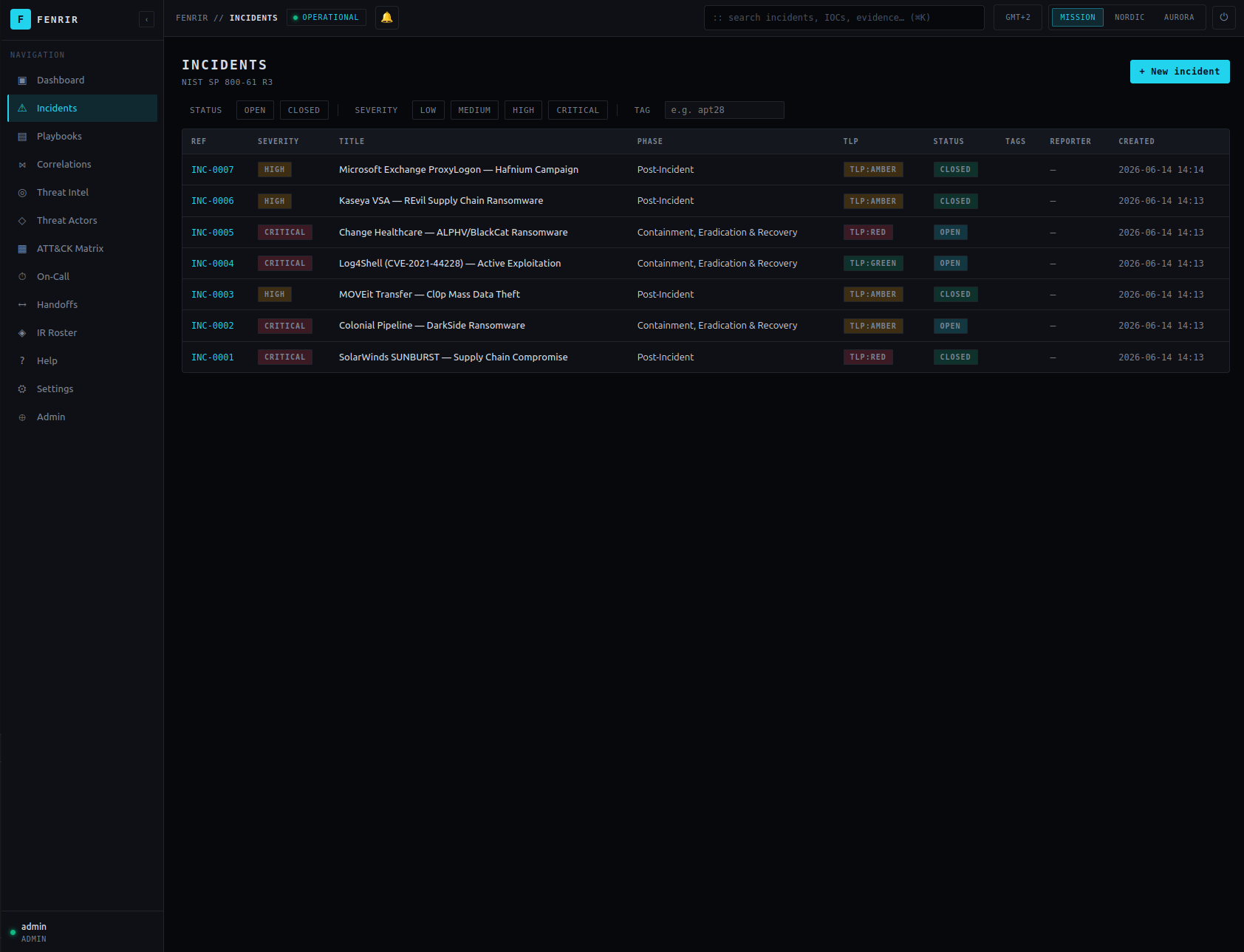Click the TLP column header
The height and width of the screenshot is (952, 1244).
pyautogui.click(x=851, y=141)
